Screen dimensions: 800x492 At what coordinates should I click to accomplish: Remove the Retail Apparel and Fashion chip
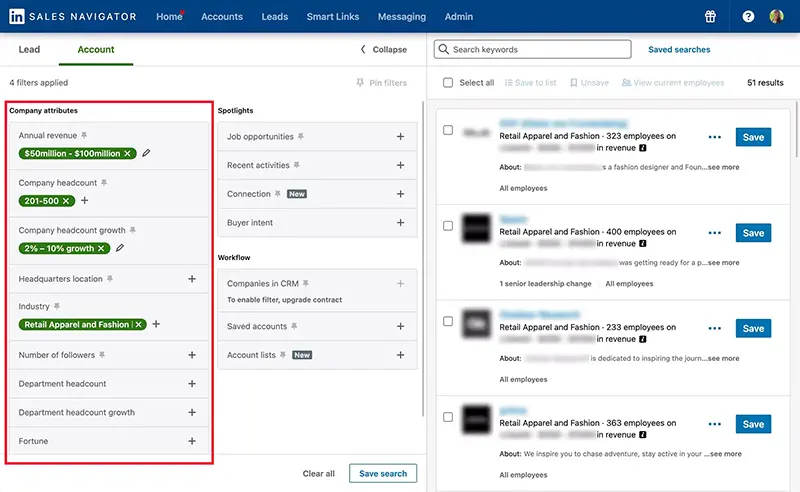tap(138, 324)
